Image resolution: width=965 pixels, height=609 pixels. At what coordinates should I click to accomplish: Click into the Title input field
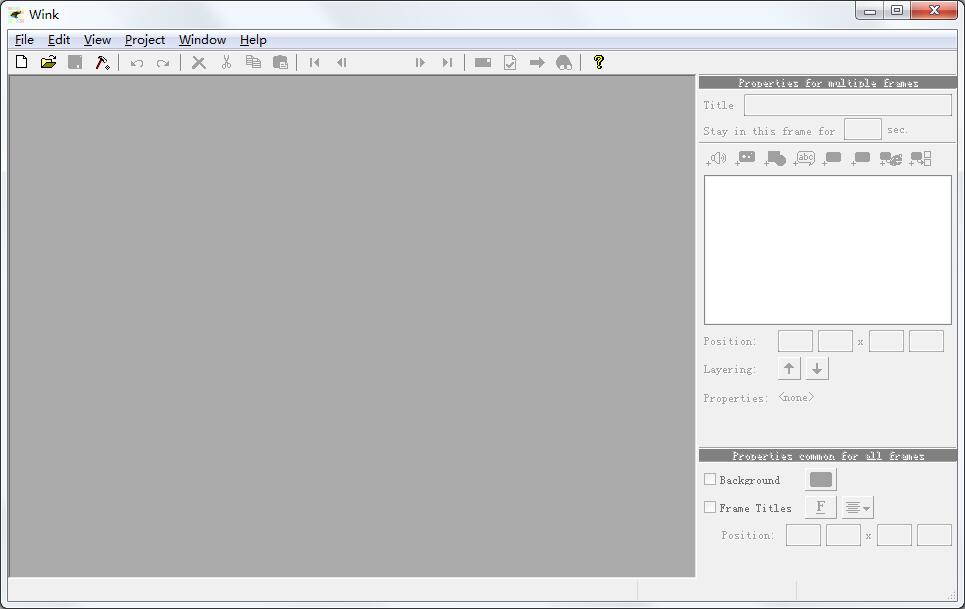coord(847,105)
